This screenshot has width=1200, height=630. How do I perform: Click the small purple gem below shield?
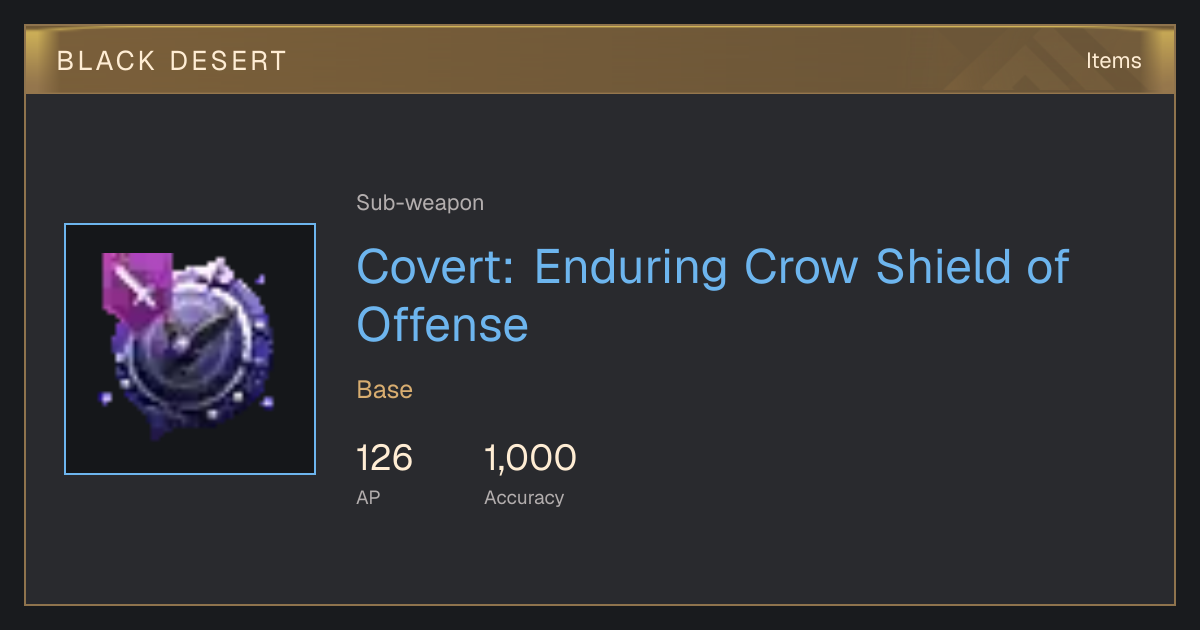pyautogui.click(x=107, y=398)
